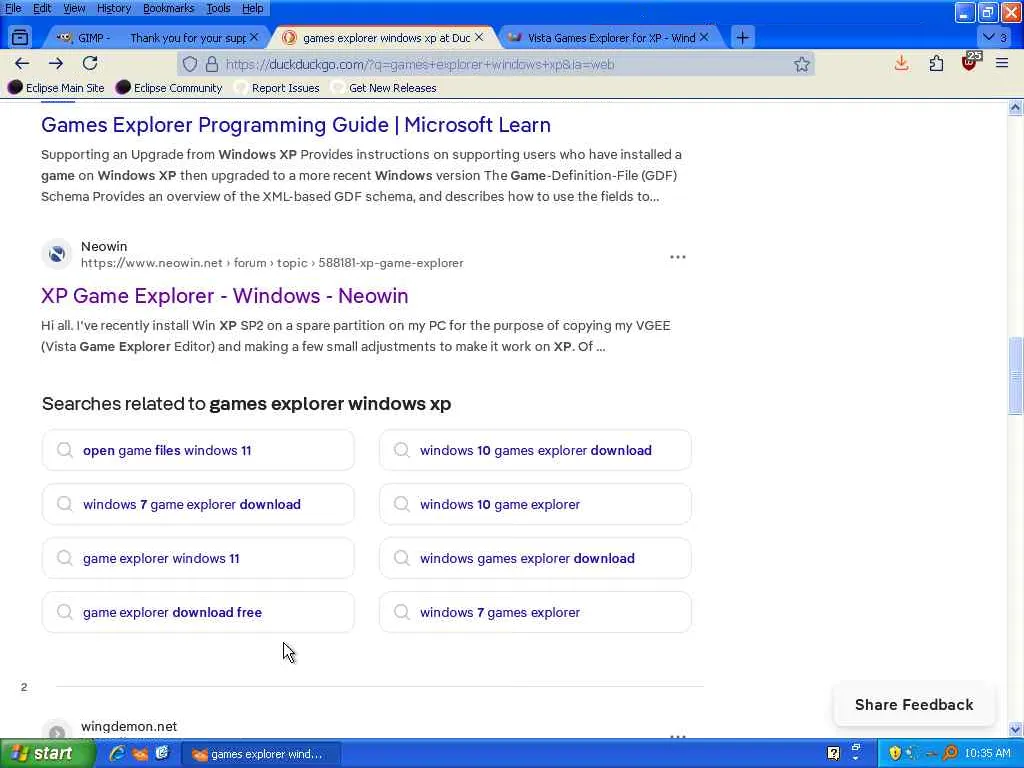1024x768 pixels.
Task: Click the scrollbar down arrow
Action: coord(1015,729)
